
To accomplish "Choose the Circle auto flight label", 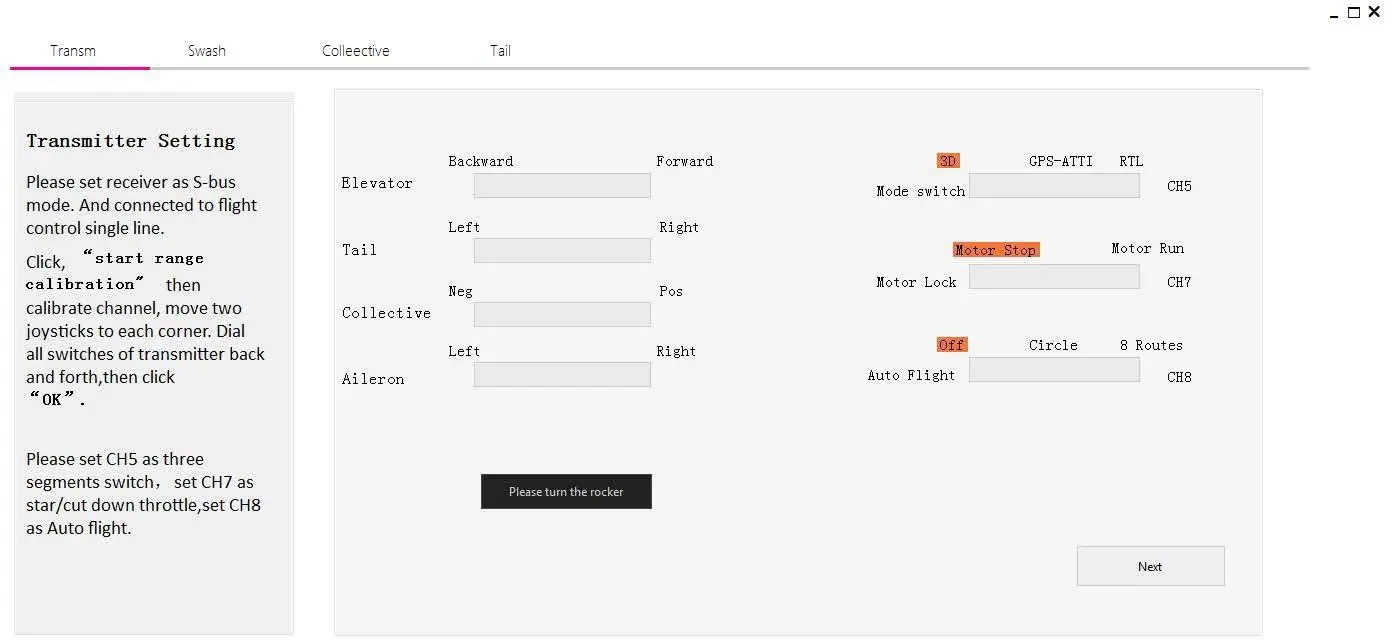I will click(1053, 345).
